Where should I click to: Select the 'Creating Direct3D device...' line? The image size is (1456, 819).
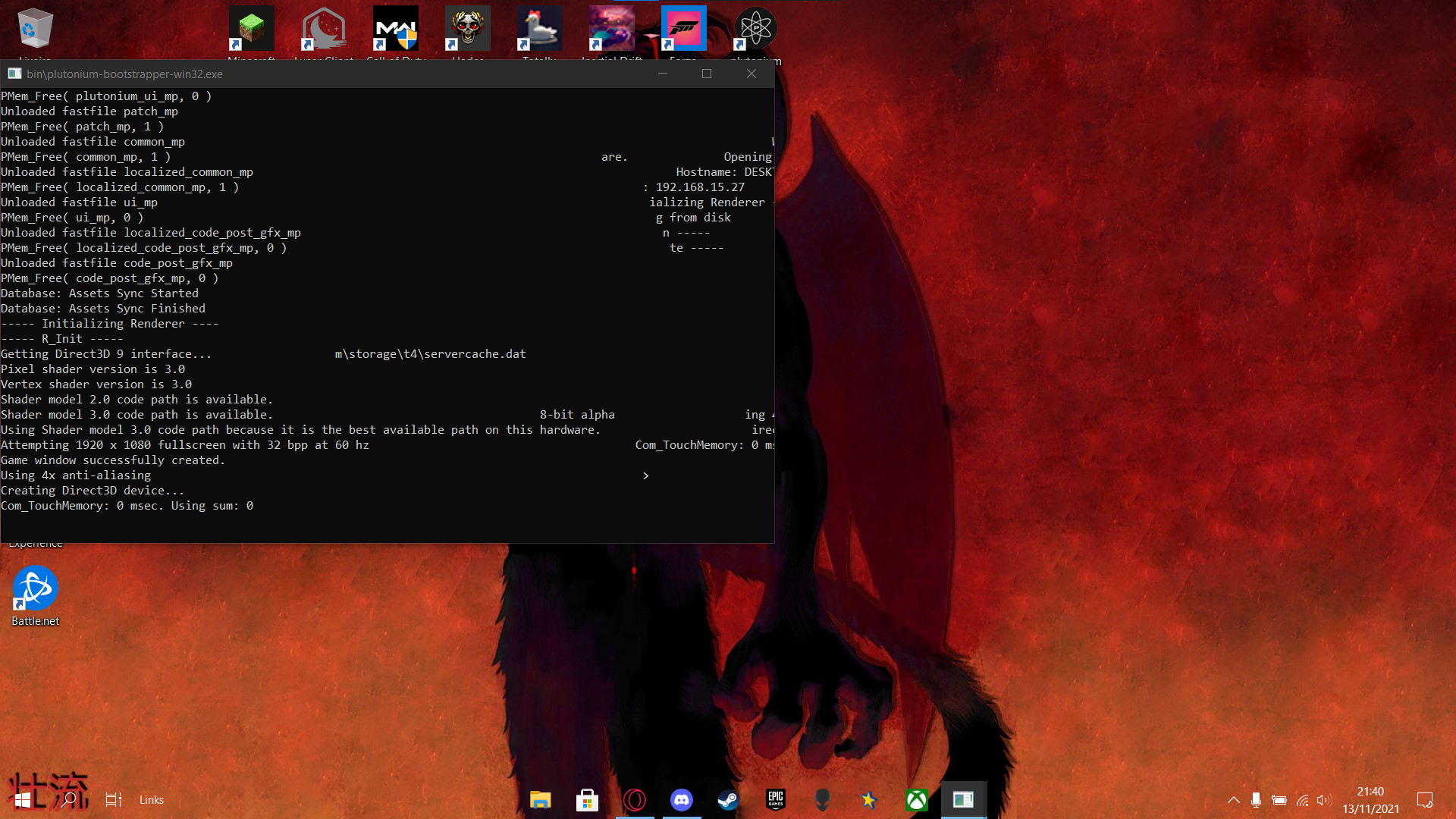[93, 491]
